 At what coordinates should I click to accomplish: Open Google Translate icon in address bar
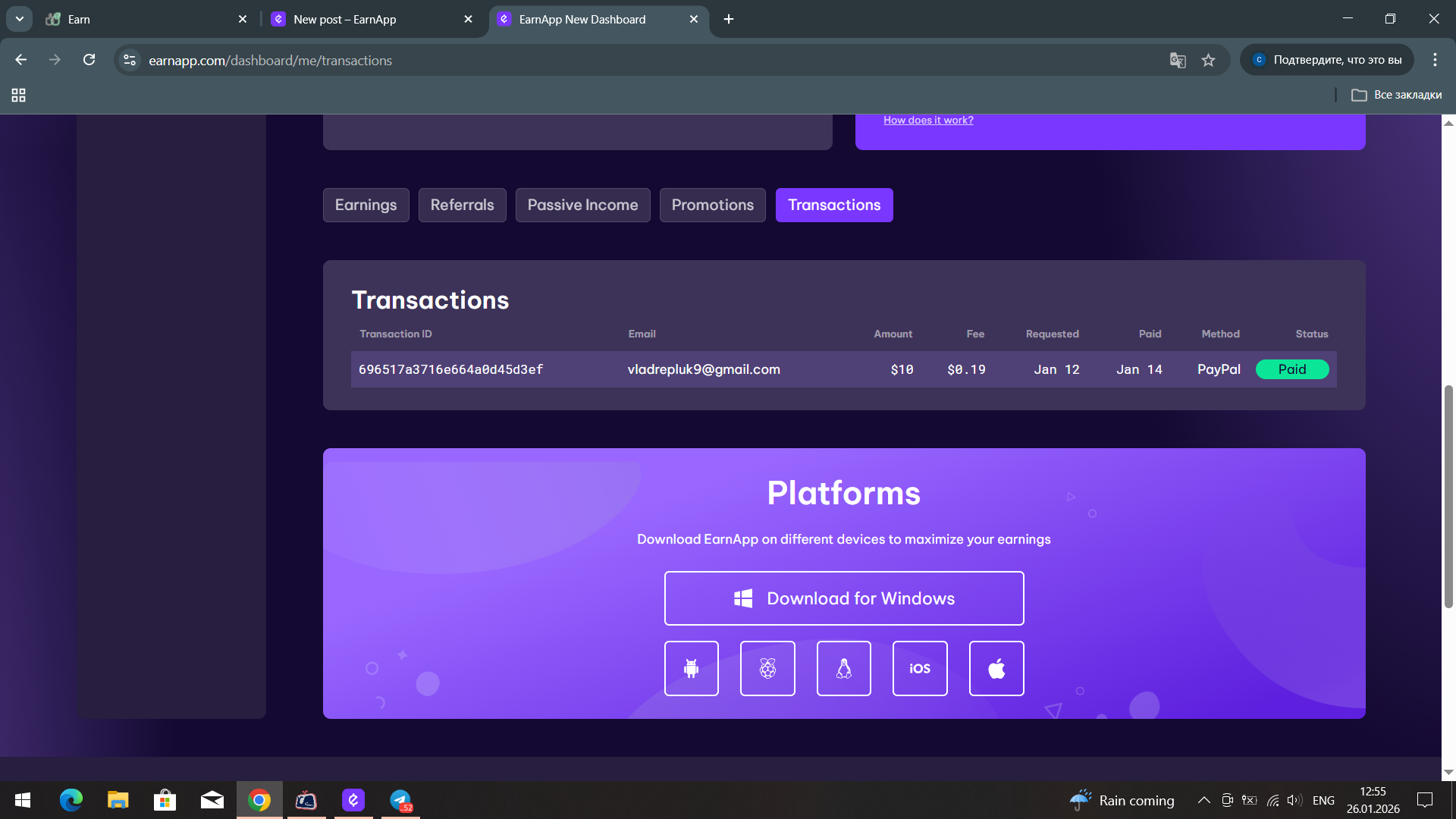(x=1177, y=60)
